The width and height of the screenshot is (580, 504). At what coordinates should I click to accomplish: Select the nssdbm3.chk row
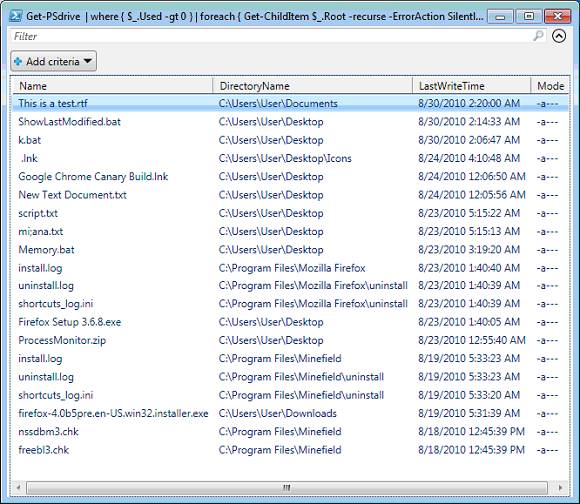click(290, 432)
